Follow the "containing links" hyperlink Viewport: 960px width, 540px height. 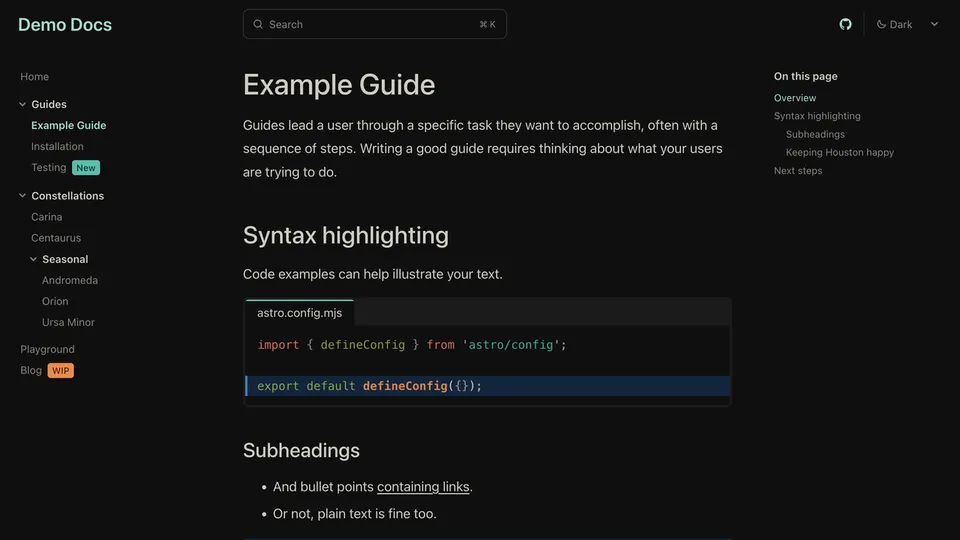click(x=423, y=487)
